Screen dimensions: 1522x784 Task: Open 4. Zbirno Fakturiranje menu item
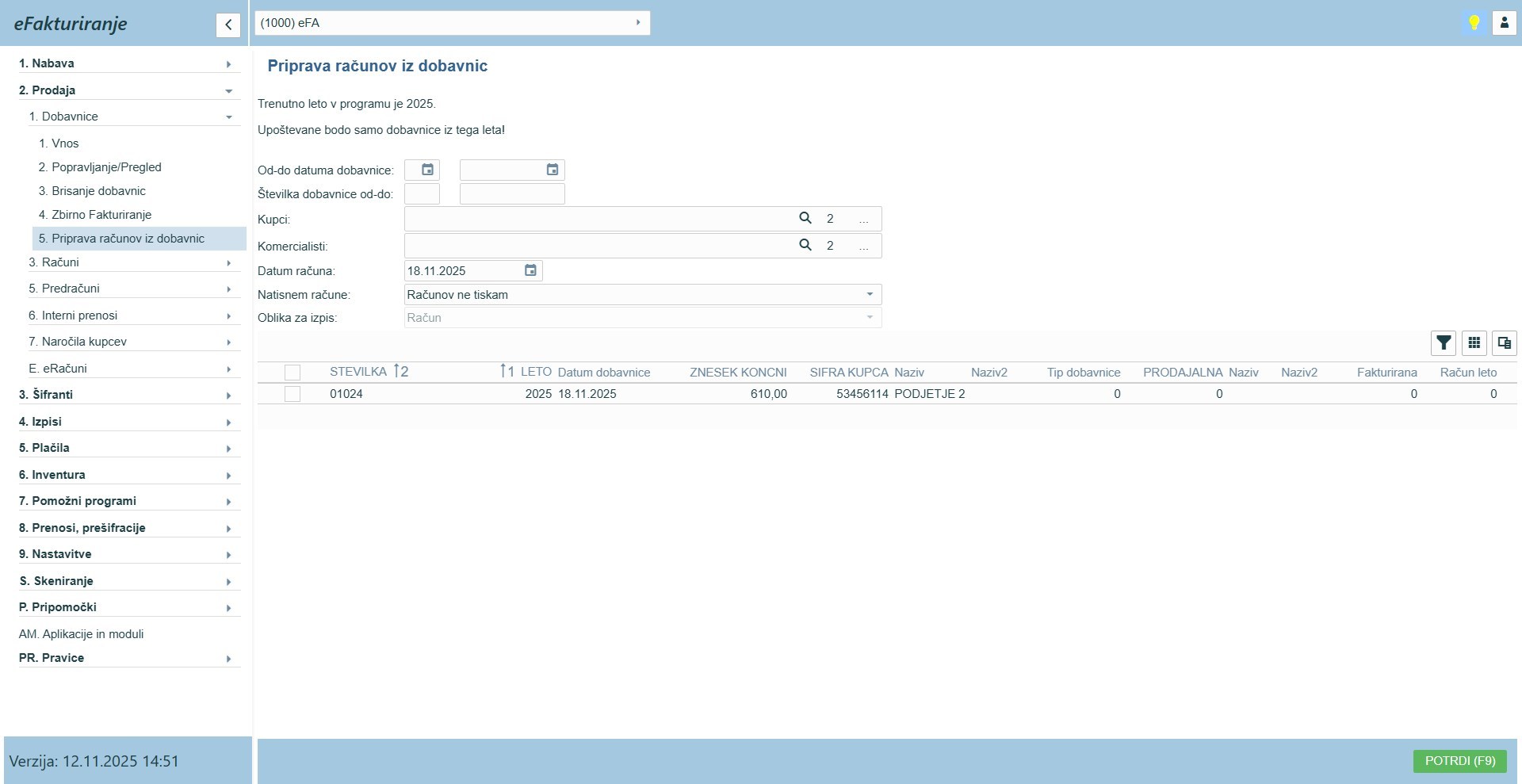point(95,215)
